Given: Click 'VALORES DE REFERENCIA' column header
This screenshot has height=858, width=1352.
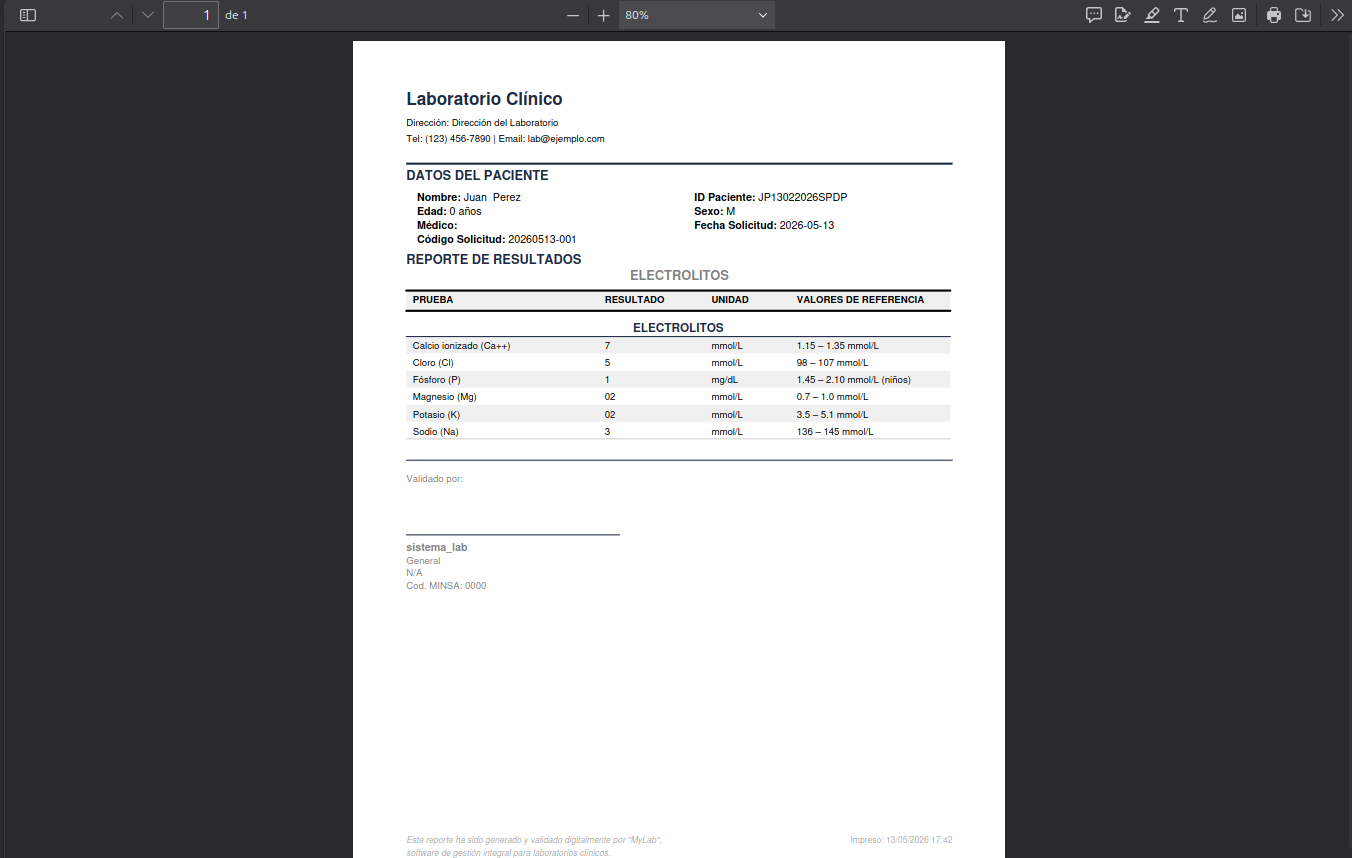Looking at the screenshot, I should [860, 300].
